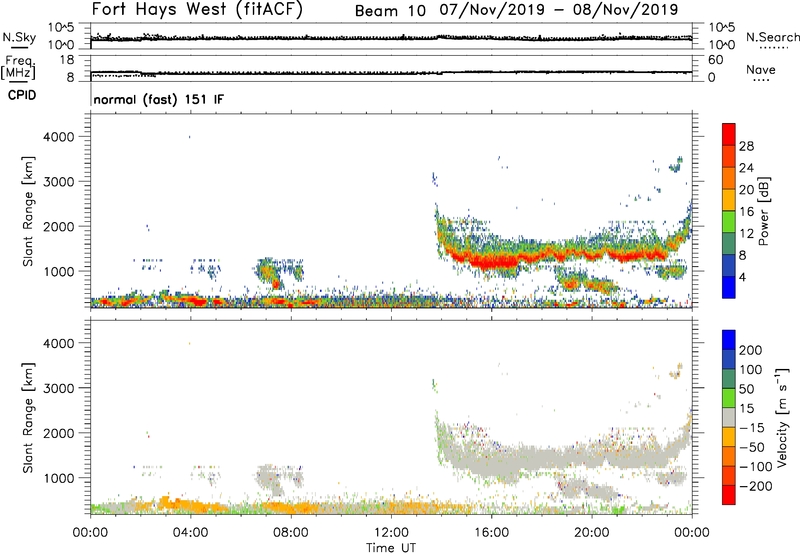Click the date range '07/Nov/2019 - 08/Nov/2019'
This screenshot has width=800, height=554.
559,10
